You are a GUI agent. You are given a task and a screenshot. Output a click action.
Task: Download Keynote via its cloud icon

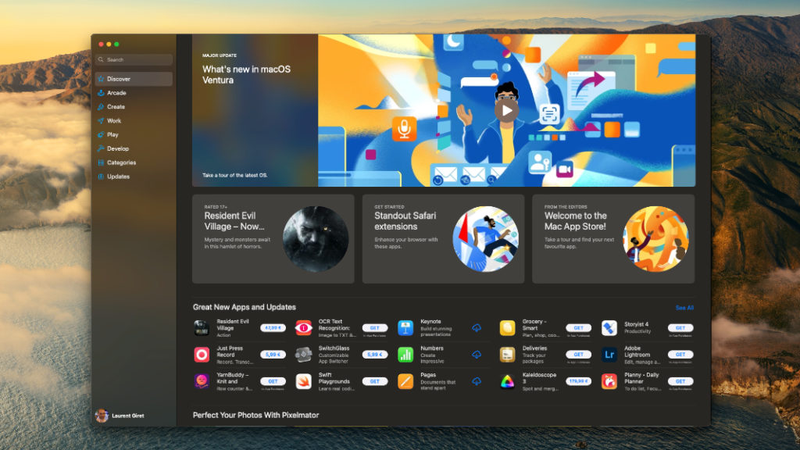pos(477,328)
